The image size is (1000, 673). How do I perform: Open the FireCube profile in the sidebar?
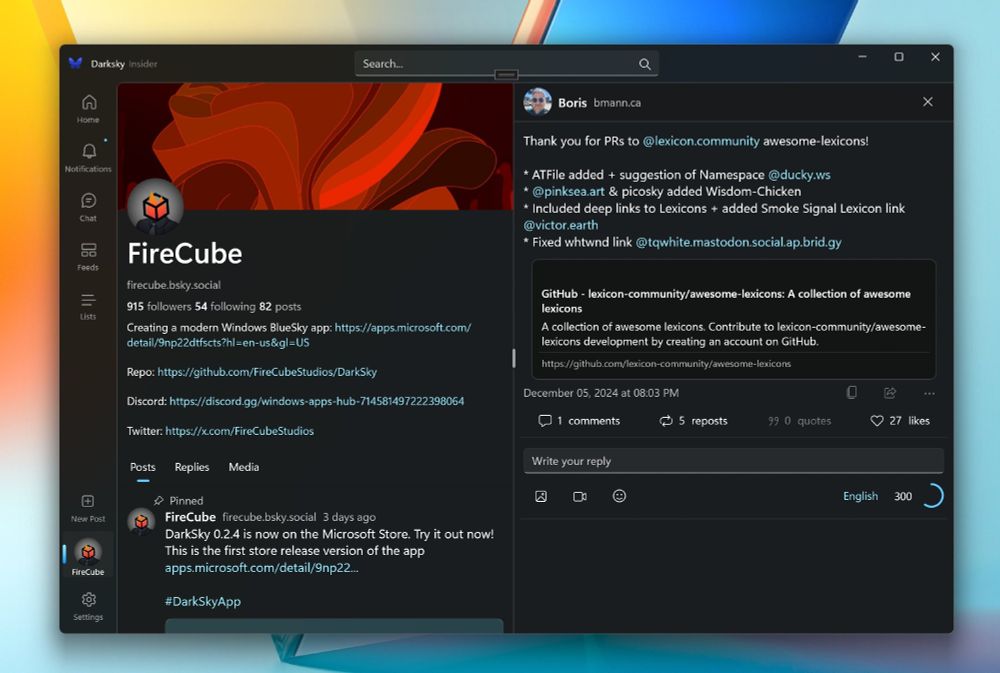coord(89,557)
